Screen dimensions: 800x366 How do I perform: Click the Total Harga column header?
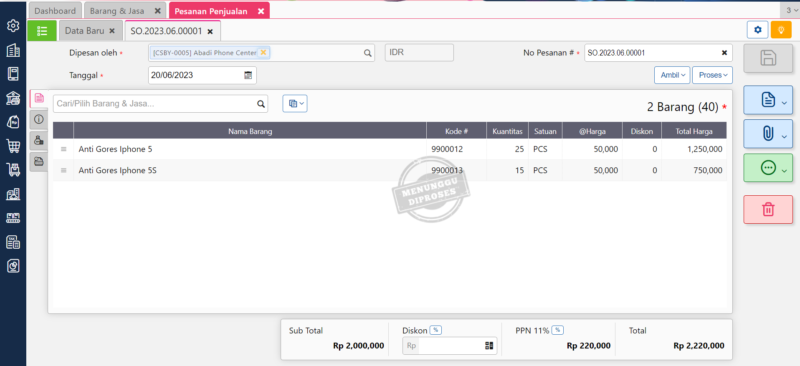click(694, 131)
